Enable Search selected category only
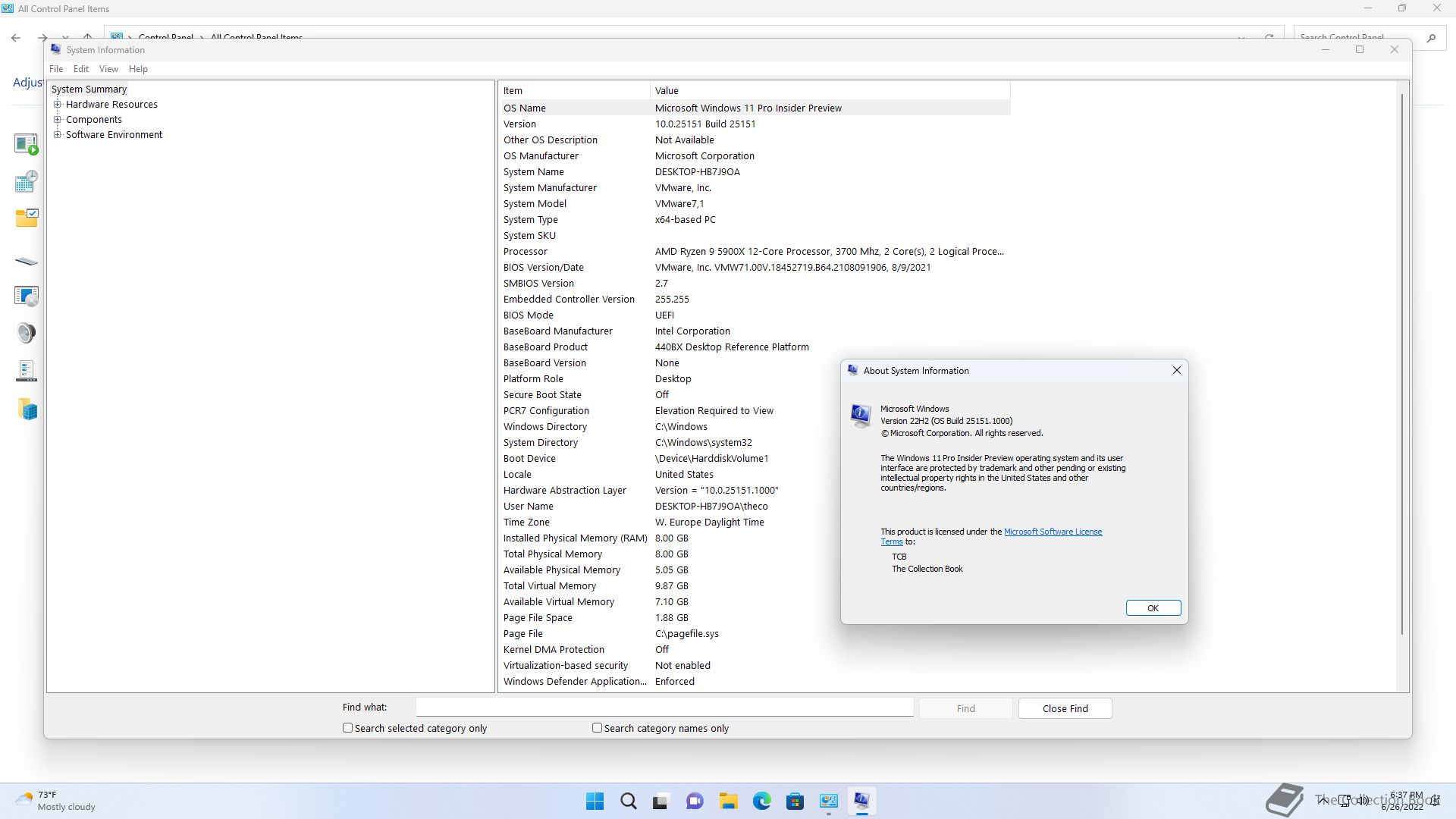Viewport: 1456px width, 819px height. point(348,728)
